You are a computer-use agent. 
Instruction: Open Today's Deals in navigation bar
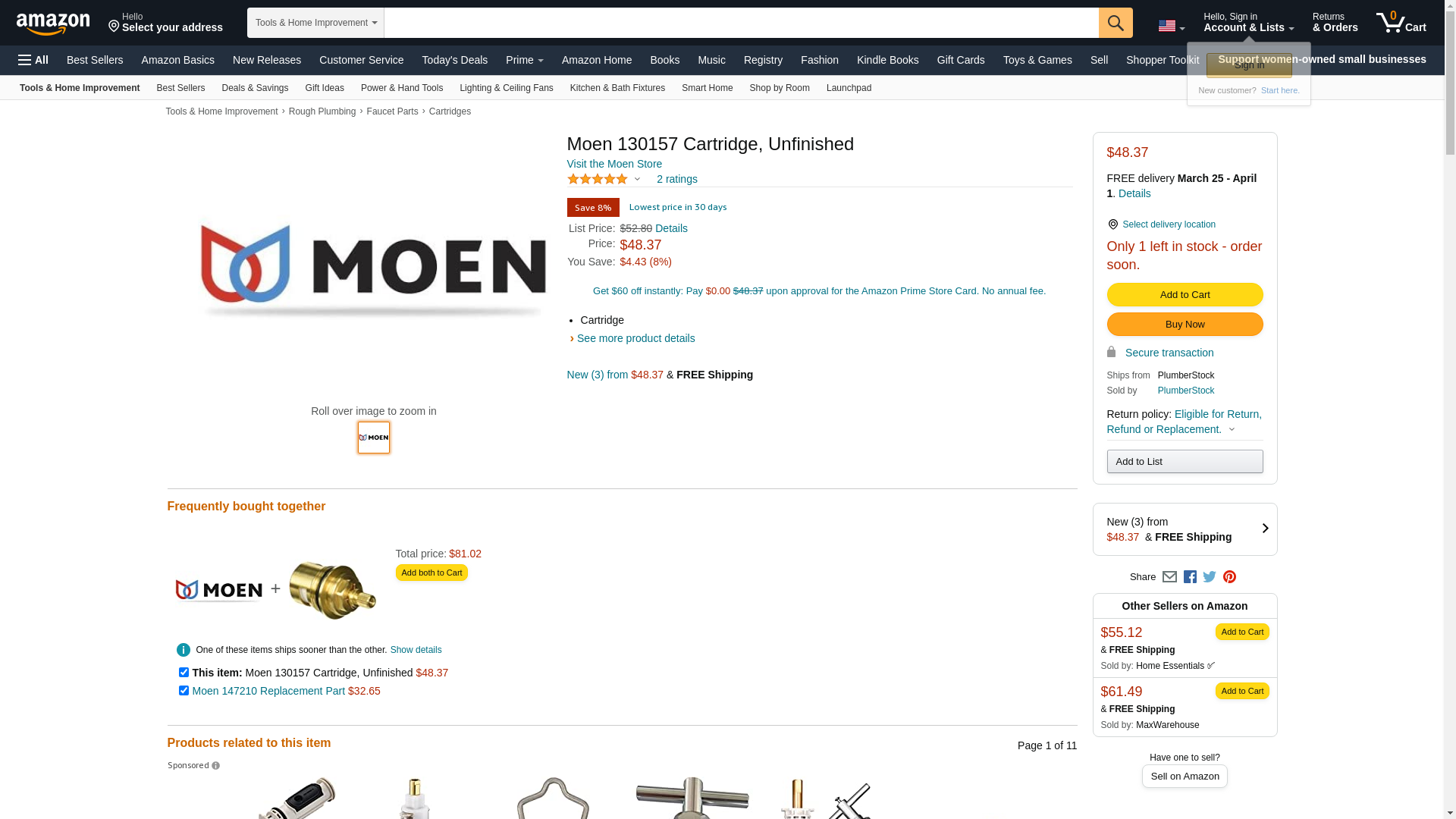tap(455, 60)
